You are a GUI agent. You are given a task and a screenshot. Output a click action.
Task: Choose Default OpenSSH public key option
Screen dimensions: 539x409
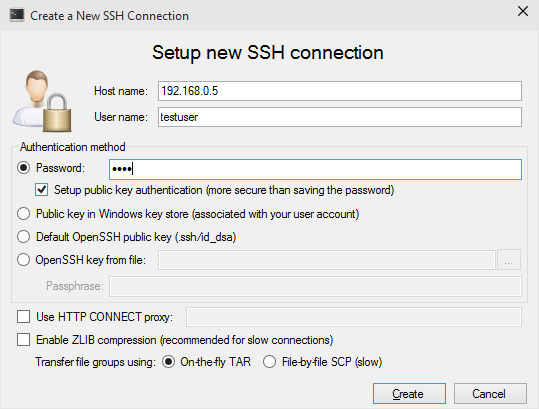(x=23, y=237)
